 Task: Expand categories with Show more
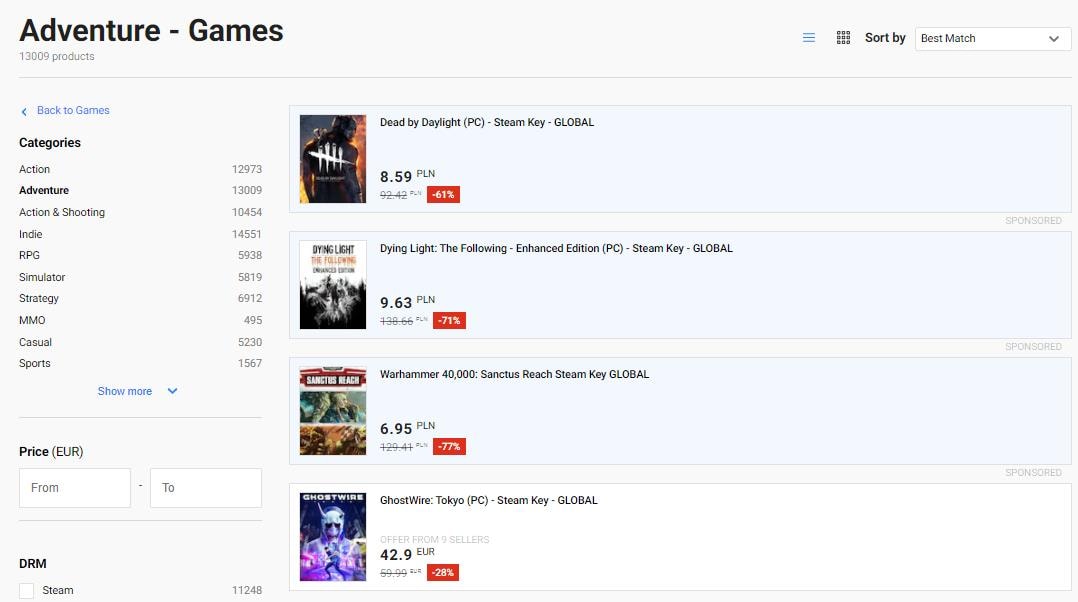point(125,391)
